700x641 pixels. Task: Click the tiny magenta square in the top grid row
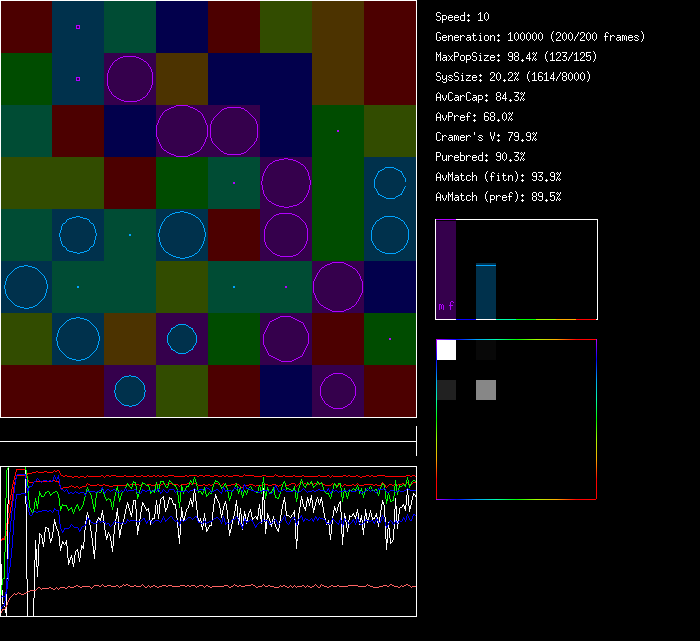pos(78,27)
